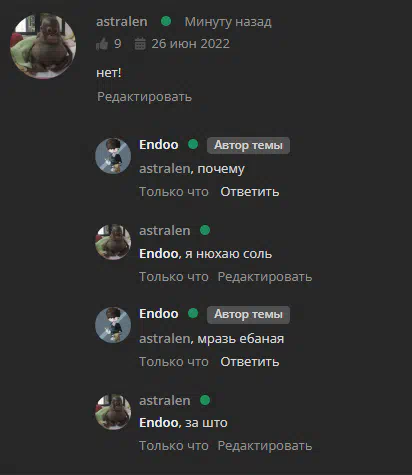The image size is (412, 475).
Task: Click the calendar registration date icon
Action: tap(140, 44)
